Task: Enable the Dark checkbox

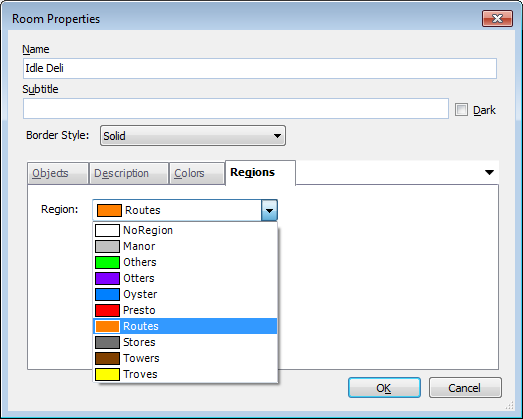Action: pyautogui.click(x=461, y=110)
